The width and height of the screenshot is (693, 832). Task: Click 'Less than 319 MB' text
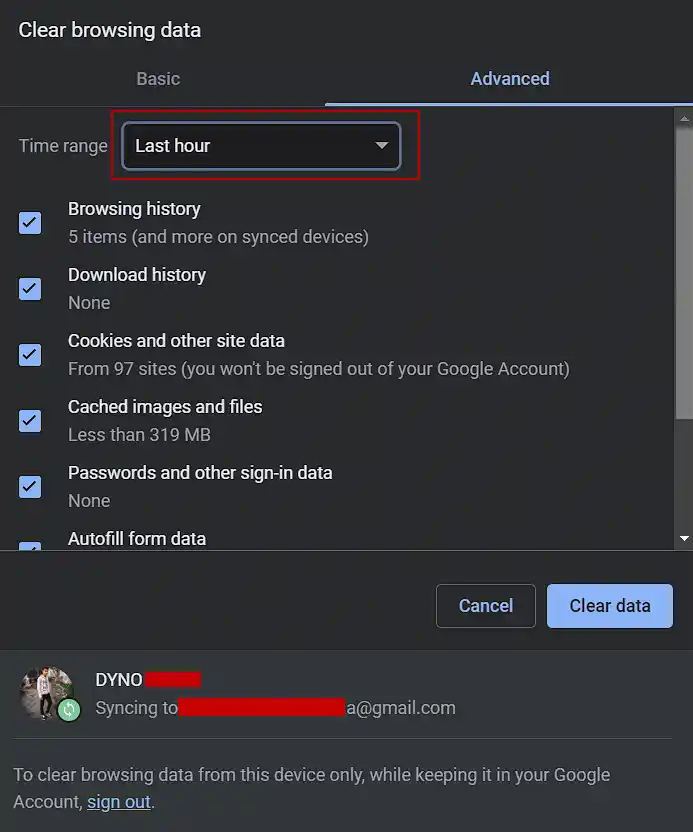tap(139, 435)
